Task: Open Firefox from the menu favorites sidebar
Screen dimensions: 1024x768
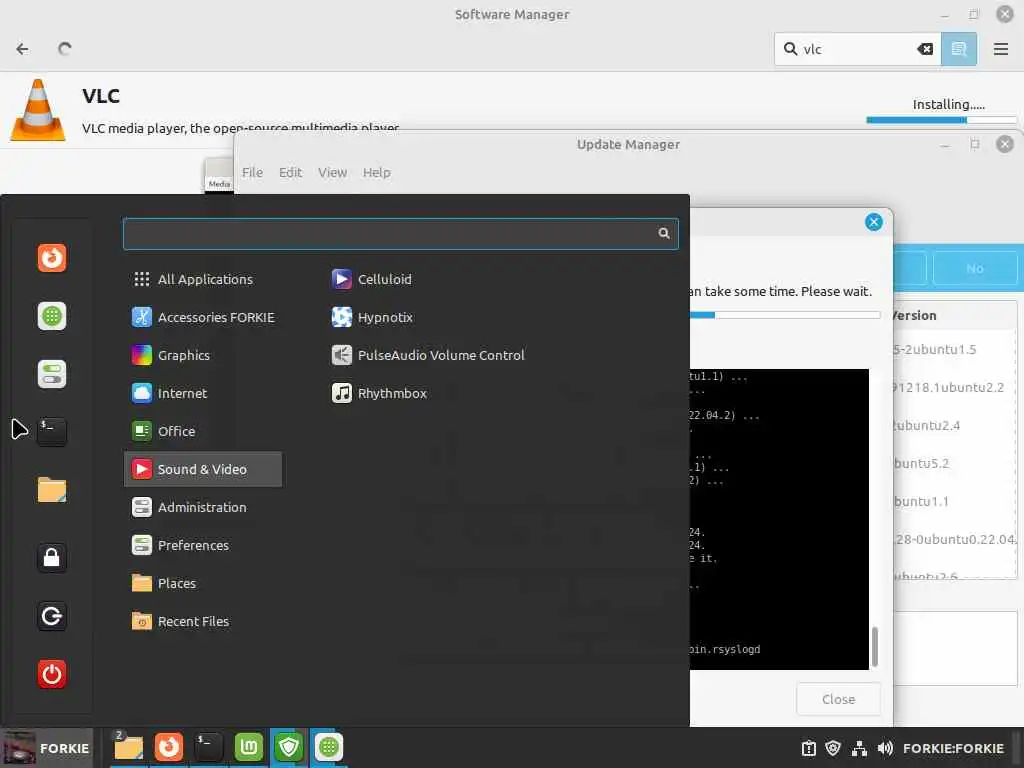Action: (x=52, y=257)
